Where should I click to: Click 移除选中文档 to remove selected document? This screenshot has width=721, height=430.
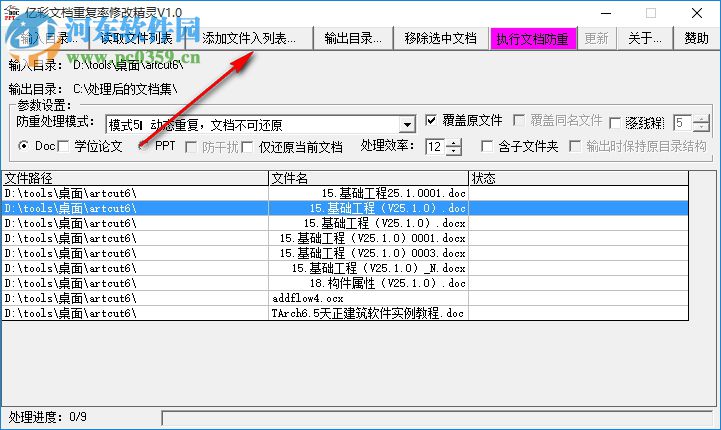click(441, 39)
